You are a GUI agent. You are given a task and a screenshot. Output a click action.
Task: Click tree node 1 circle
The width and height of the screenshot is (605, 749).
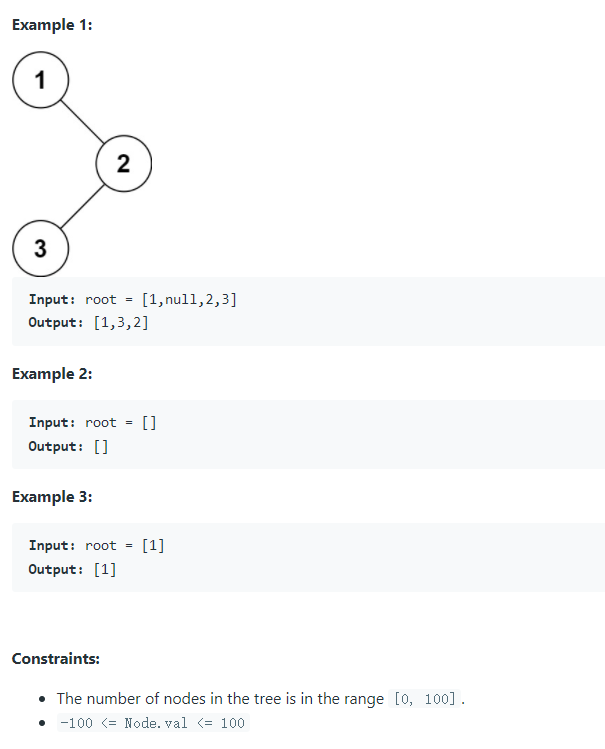tap(41, 80)
